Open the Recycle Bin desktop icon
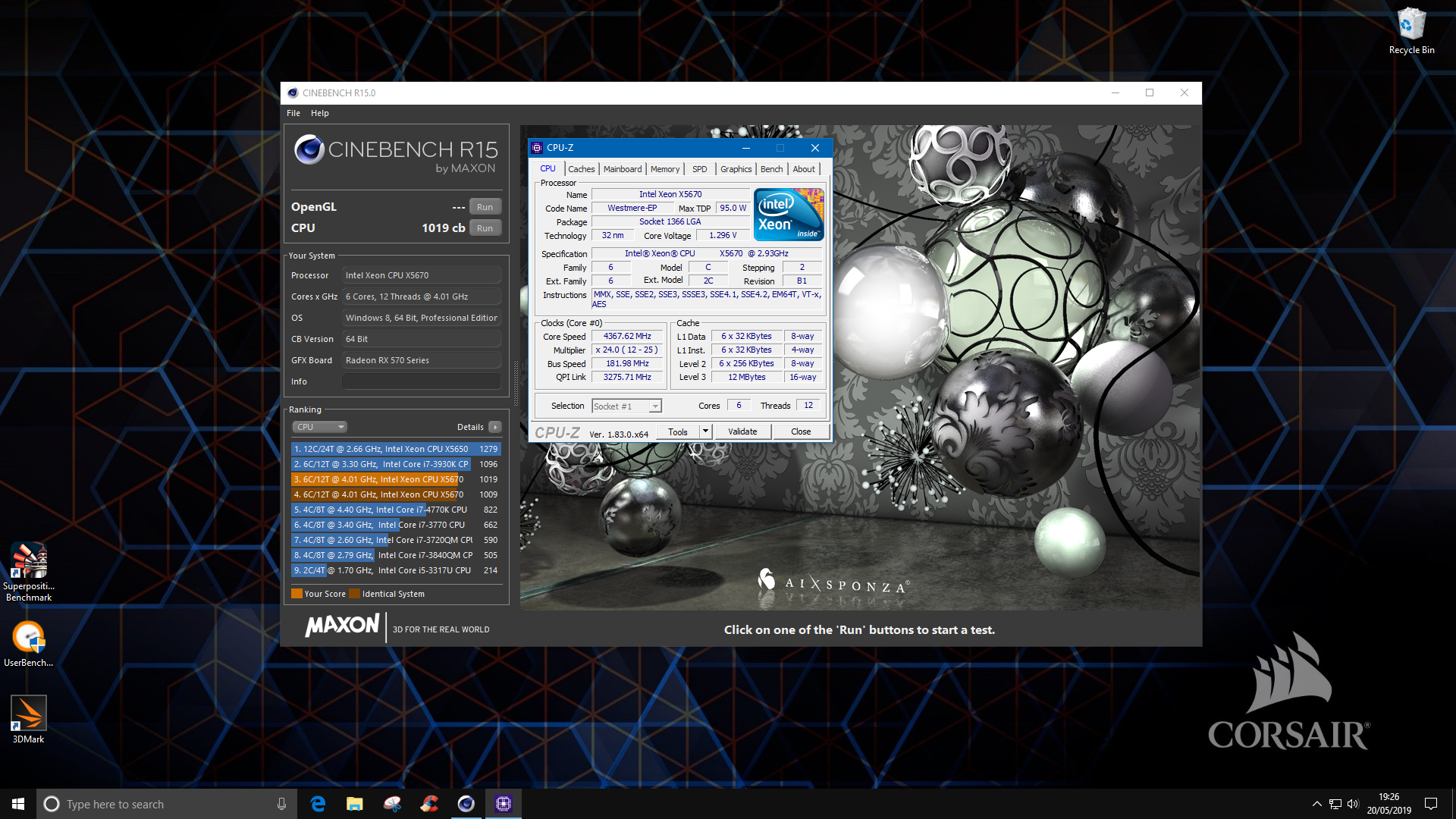Image resolution: width=1456 pixels, height=819 pixels. click(1411, 30)
